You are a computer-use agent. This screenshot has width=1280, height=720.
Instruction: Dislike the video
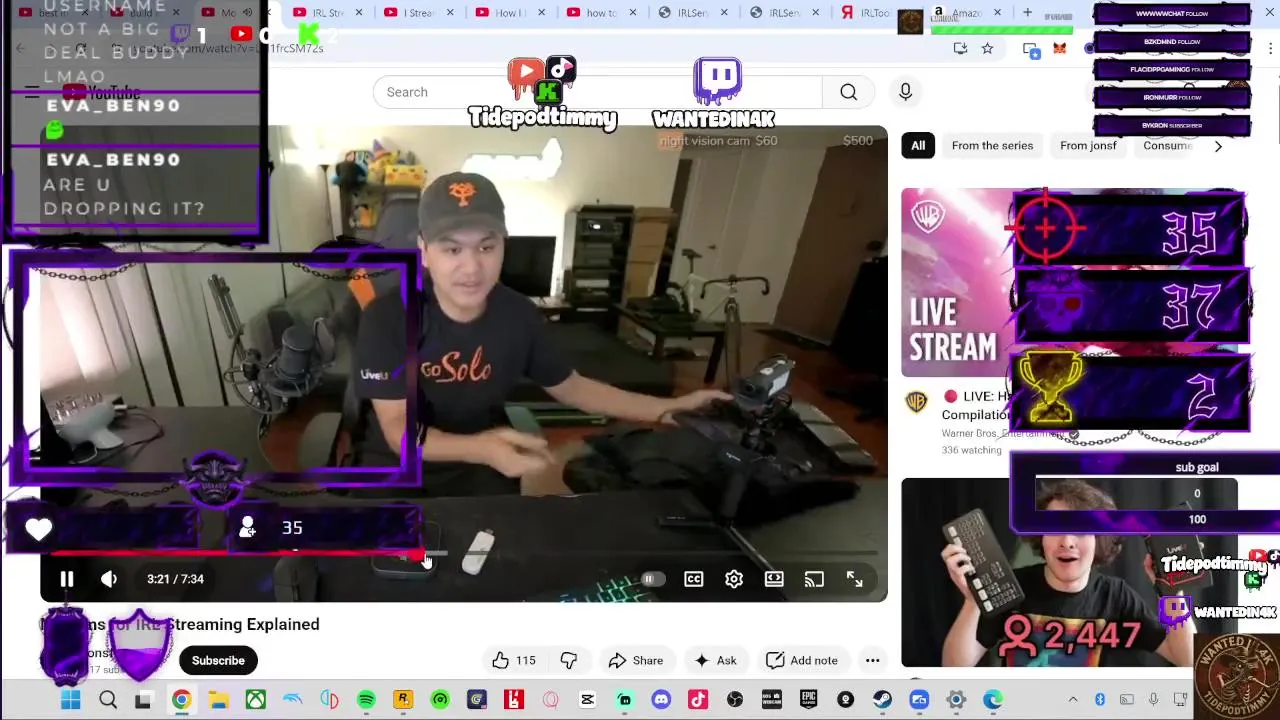point(569,660)
